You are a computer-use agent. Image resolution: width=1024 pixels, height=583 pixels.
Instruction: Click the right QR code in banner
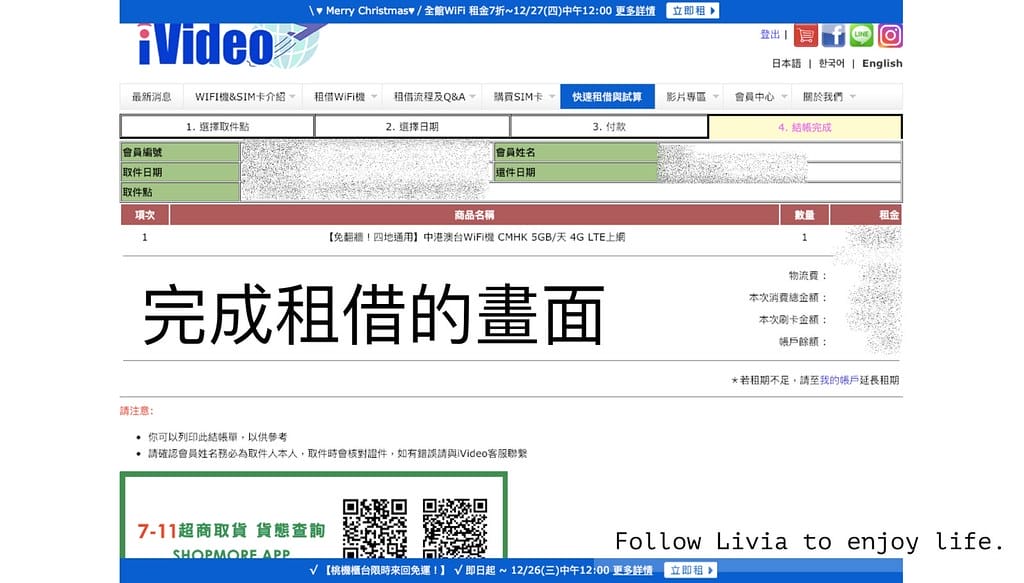[x=455, y=529]
